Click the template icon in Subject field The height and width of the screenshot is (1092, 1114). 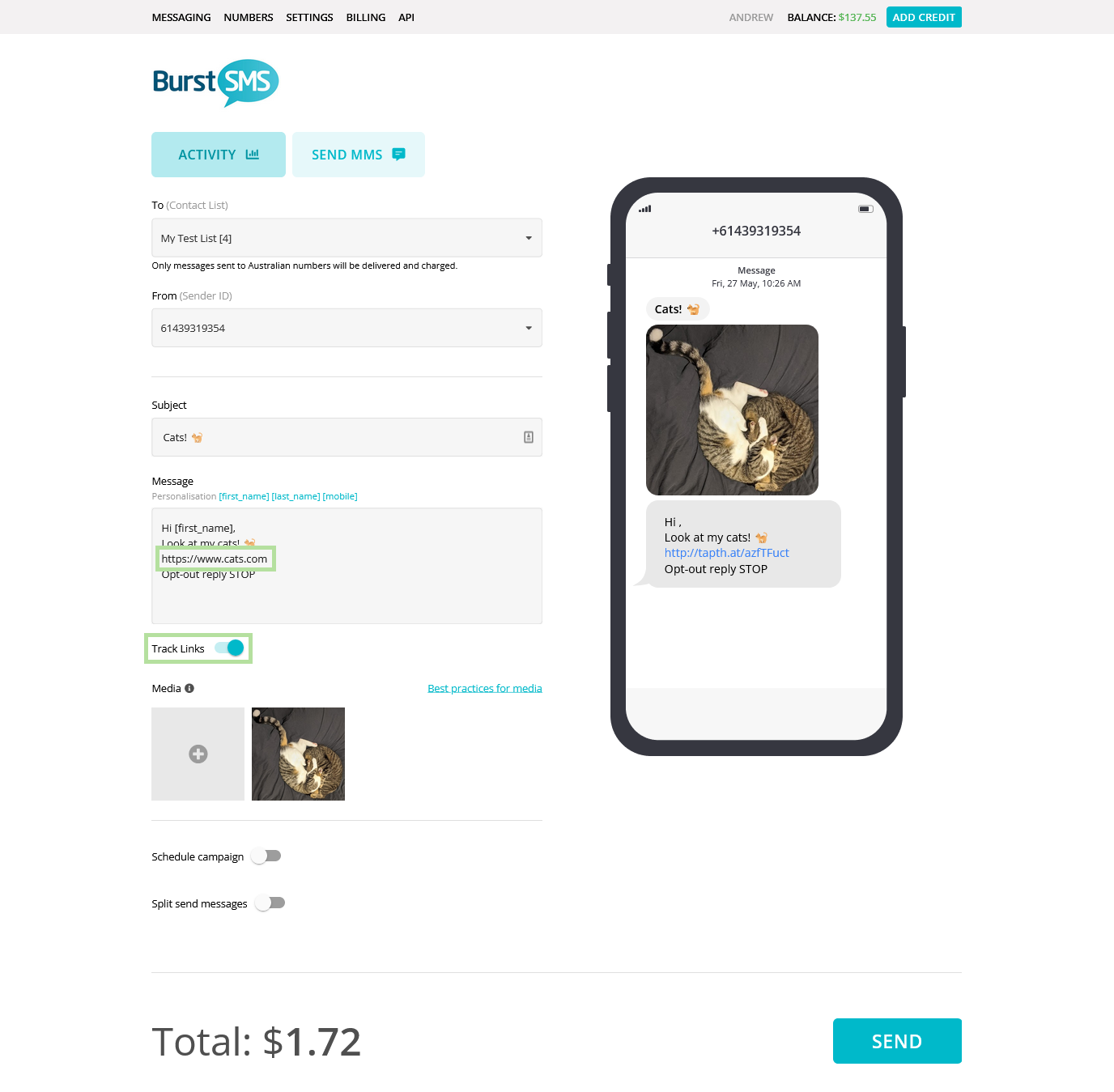click(x=529, y=437)
